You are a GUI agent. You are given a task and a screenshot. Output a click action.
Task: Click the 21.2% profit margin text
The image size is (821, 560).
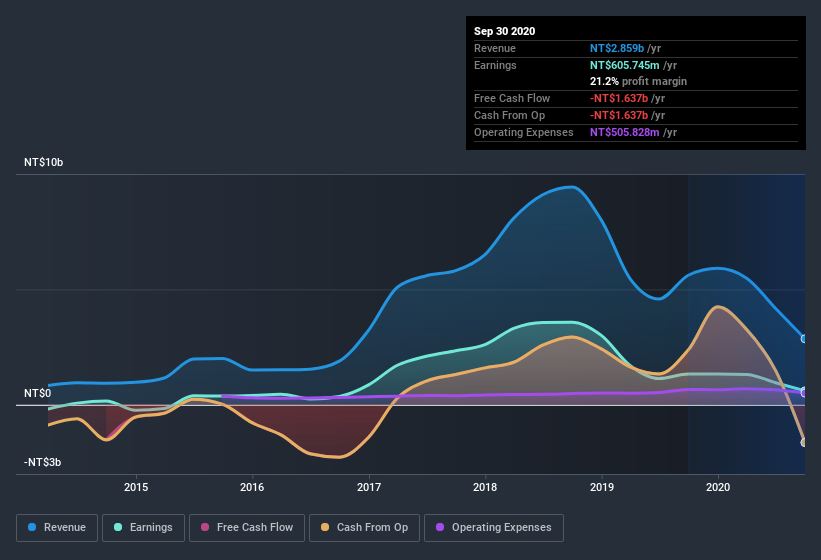638,81
